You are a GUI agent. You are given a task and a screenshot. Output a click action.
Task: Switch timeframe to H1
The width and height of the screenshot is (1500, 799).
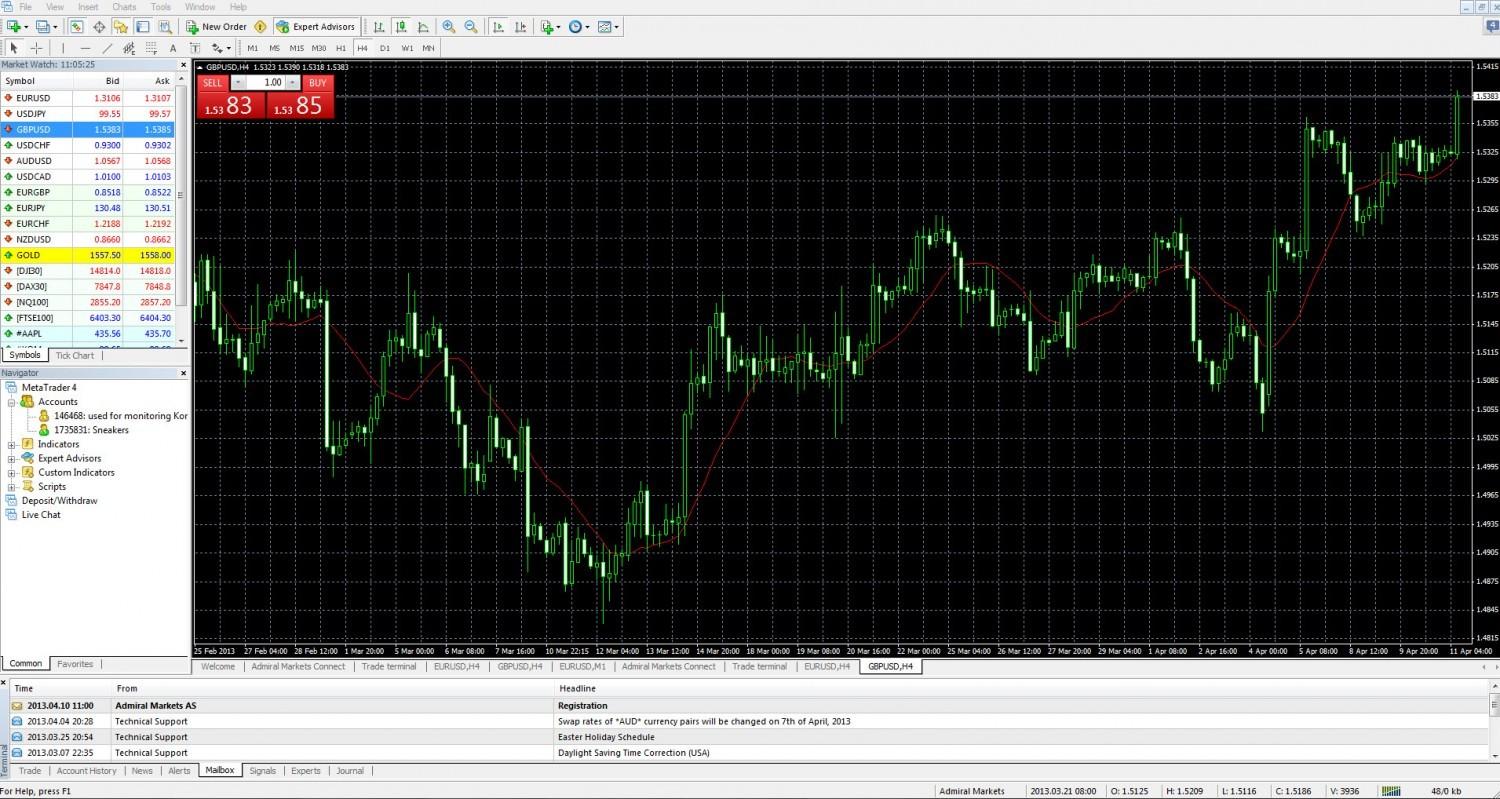tap(341, 48)
